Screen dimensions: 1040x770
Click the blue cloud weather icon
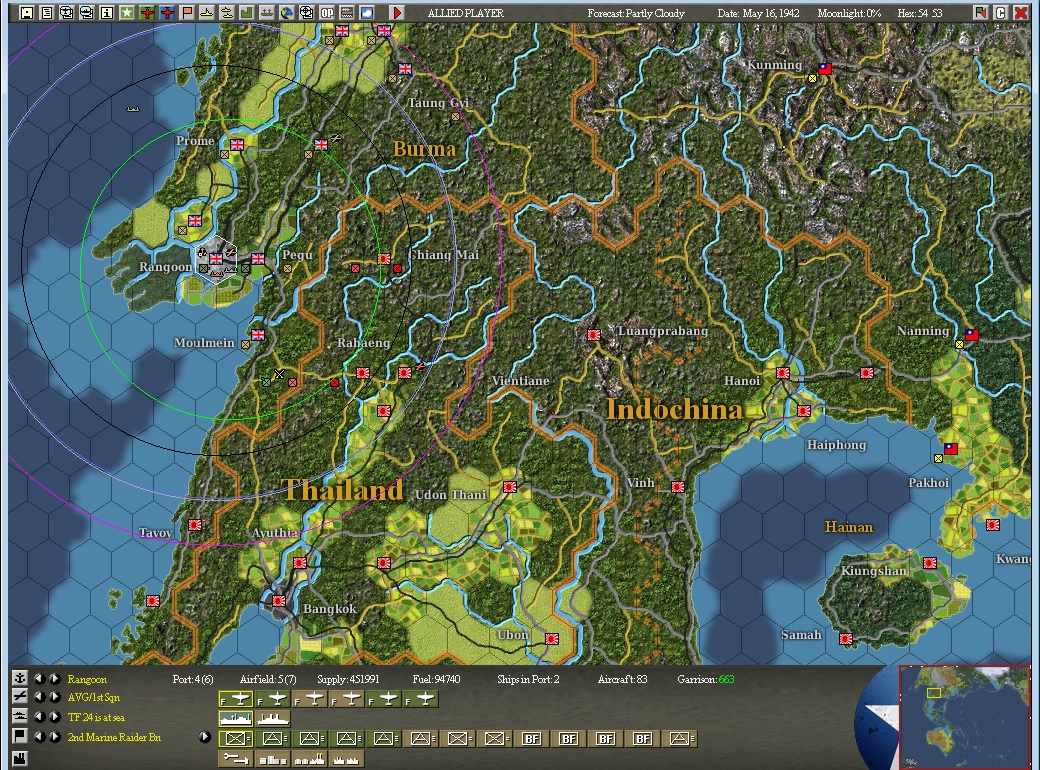tap(367, 12)
